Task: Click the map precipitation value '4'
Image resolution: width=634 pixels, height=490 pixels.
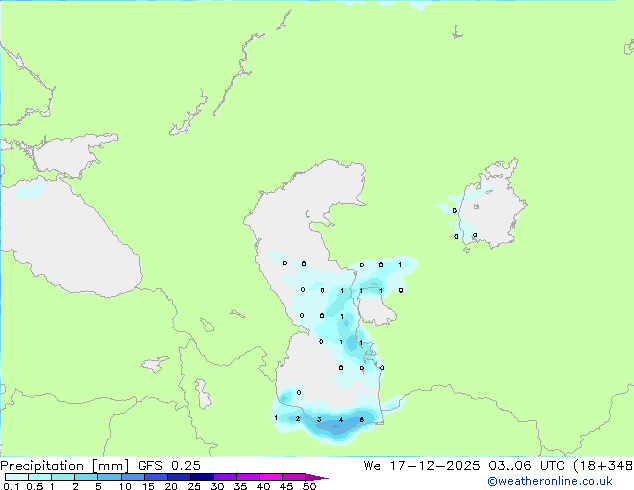Action: click(x=341, y=420)
